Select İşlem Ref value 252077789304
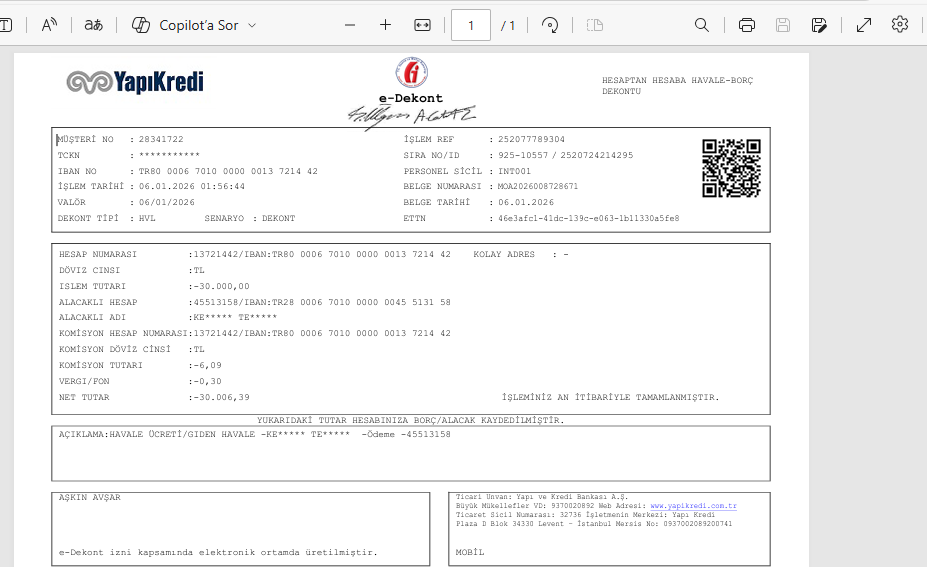927x567 pixels. click(531, 140)
